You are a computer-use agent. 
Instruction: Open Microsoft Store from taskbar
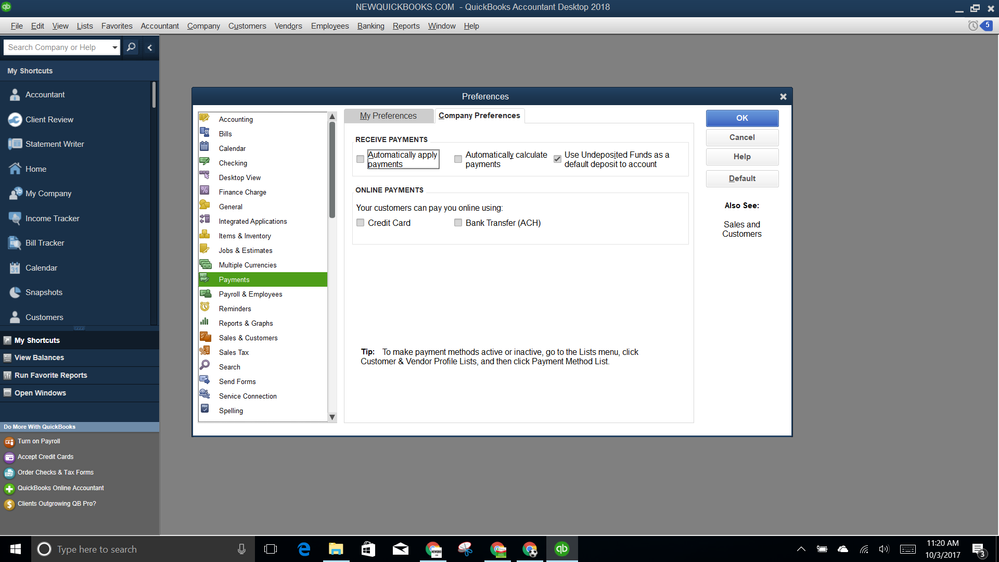click(368, 549)
